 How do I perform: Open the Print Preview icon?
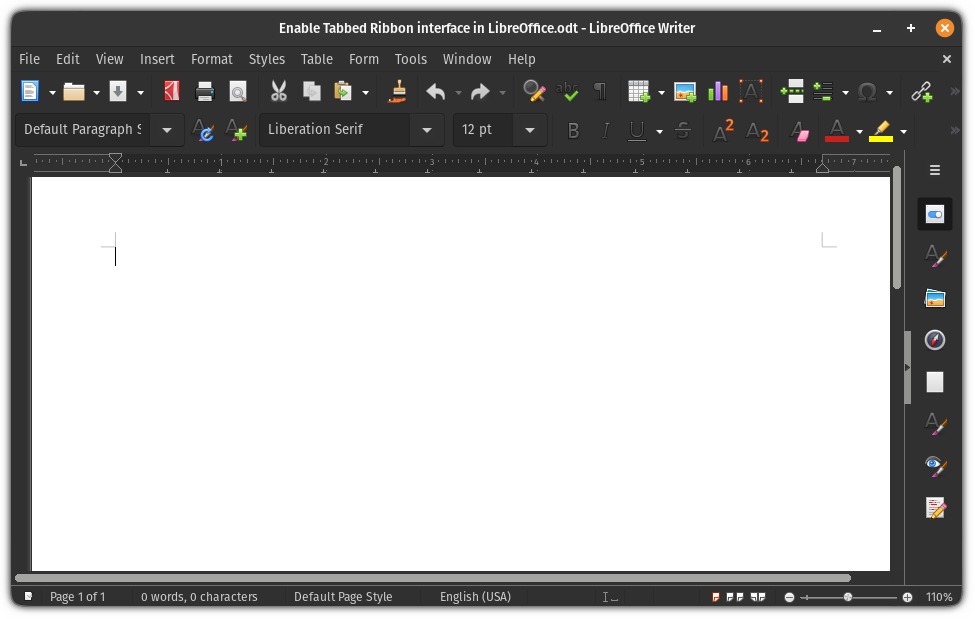tap(238, 91)
